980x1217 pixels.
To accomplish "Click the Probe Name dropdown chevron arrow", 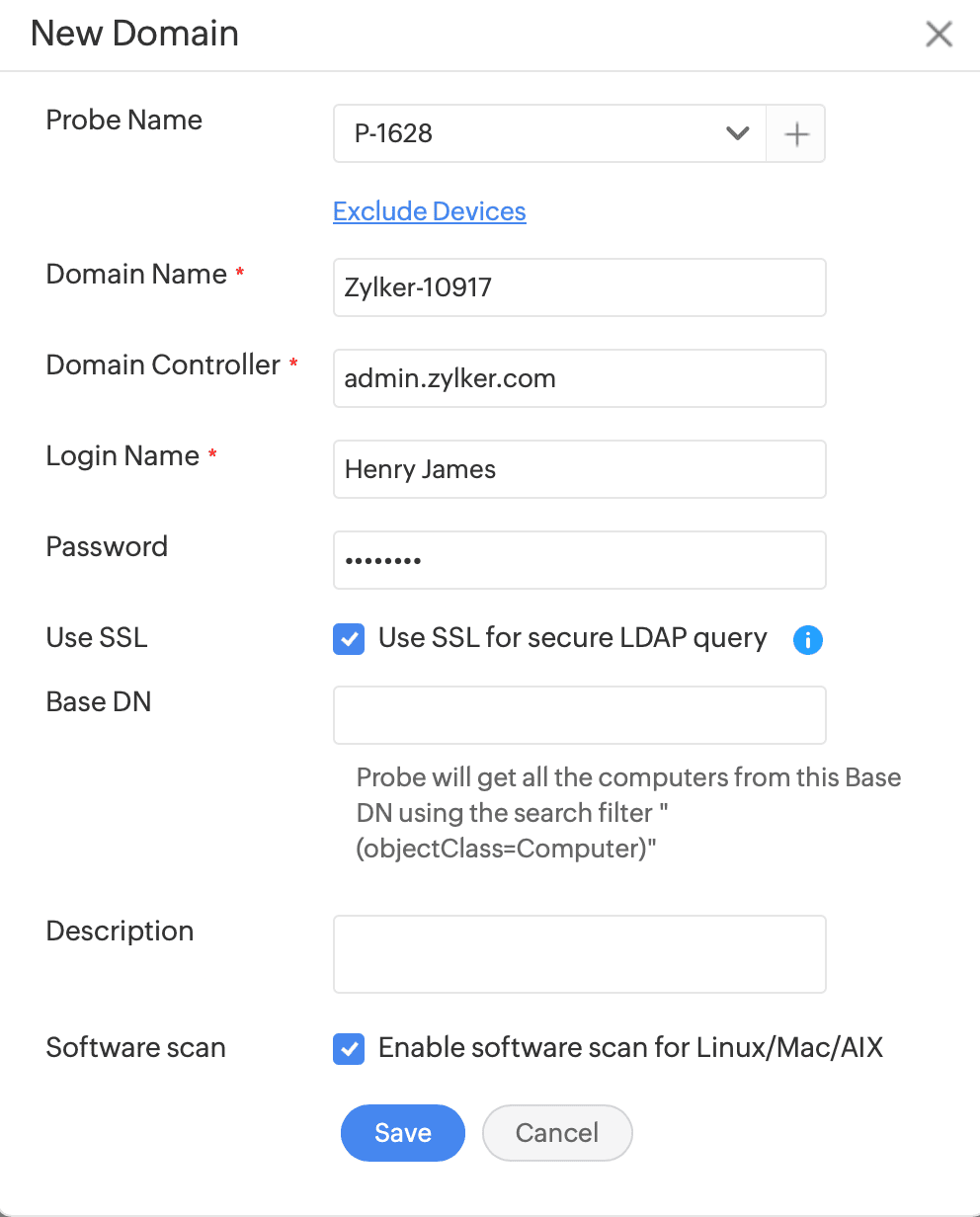I will point(737,133).
